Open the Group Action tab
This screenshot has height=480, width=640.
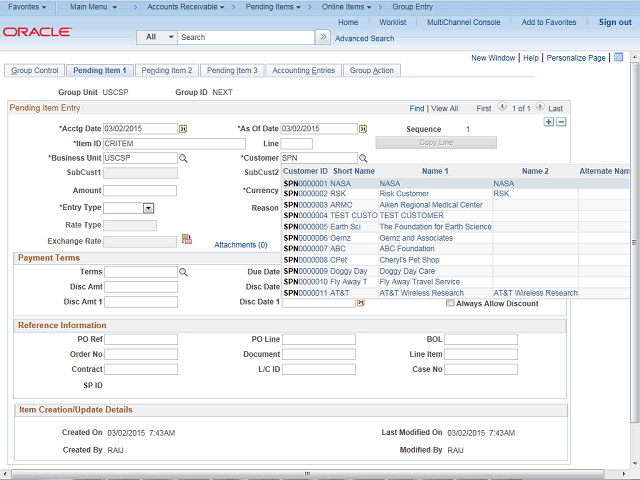372,71
